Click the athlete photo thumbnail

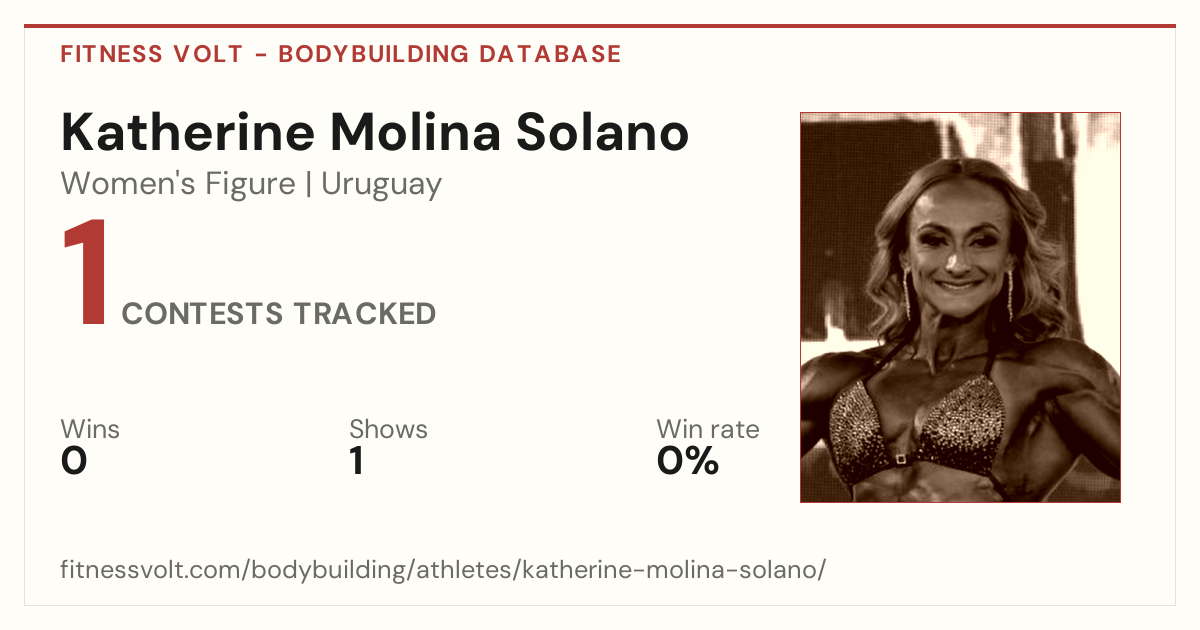point(960,307)
